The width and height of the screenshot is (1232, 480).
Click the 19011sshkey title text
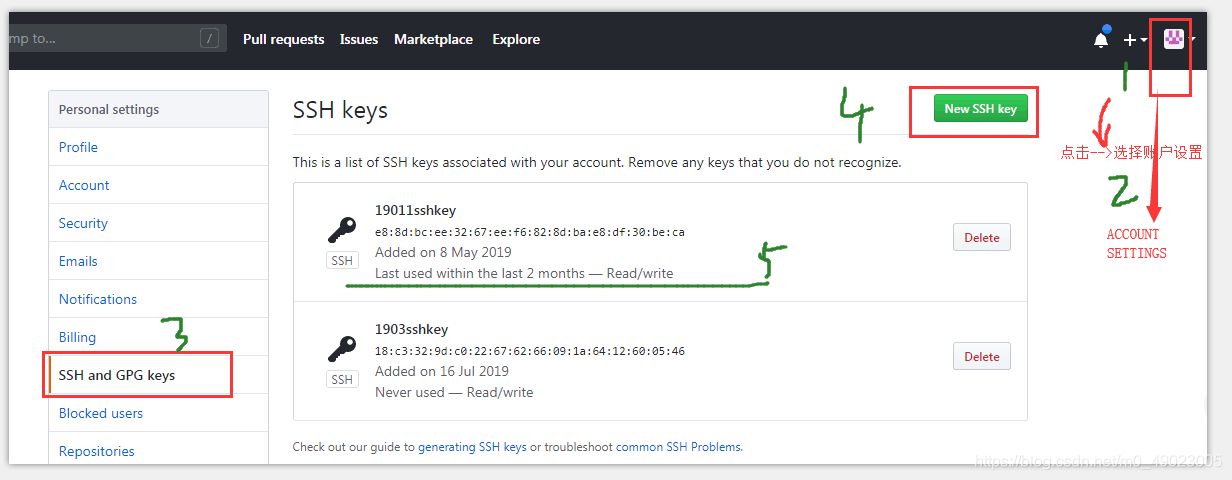click(x=415, y=210)
